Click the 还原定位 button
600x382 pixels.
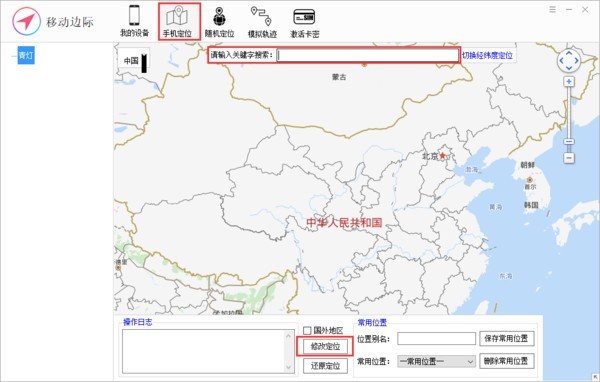325,366
